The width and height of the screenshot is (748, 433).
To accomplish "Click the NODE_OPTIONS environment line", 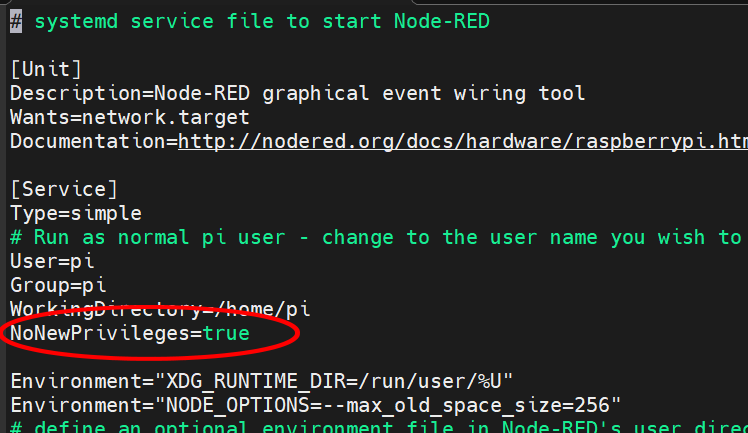I will [315, 405].
